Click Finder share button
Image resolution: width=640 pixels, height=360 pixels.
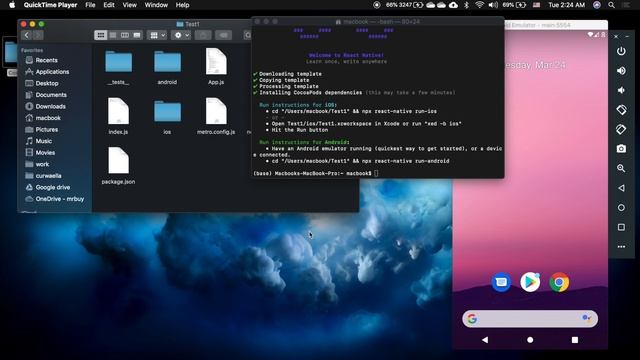pyautogui.click(x=203, y=35)
